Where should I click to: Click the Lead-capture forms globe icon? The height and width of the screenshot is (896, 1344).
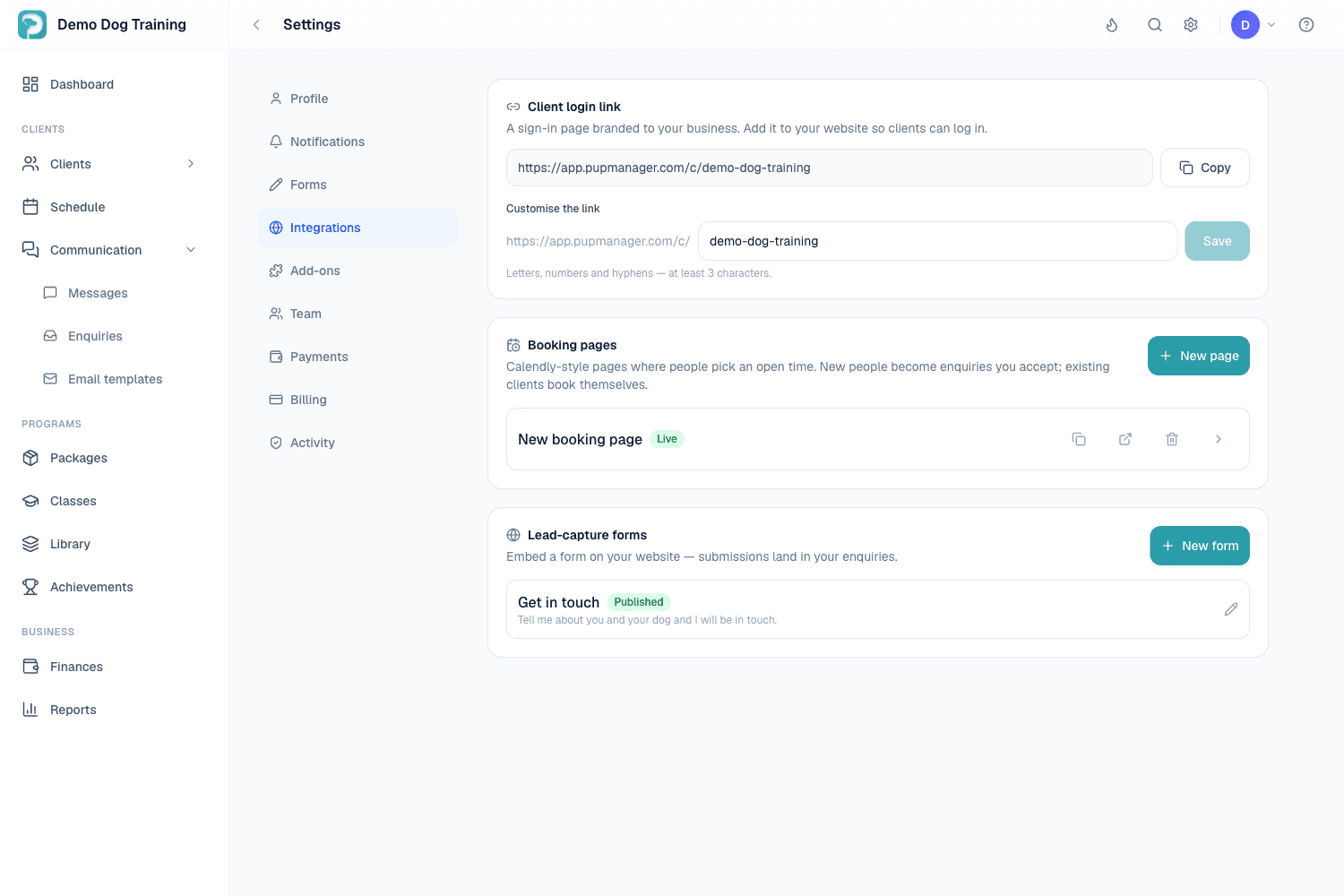[x=513, y=535]
